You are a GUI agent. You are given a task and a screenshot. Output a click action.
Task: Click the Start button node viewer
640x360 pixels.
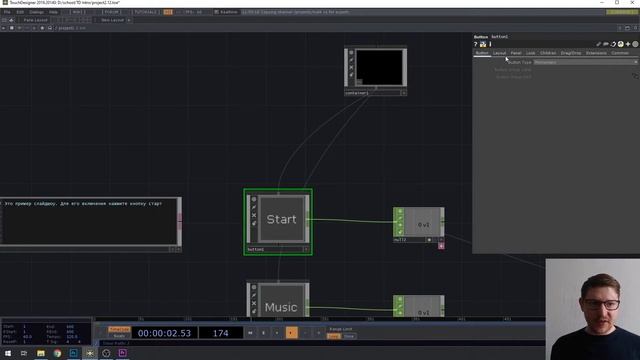(281, 219)
